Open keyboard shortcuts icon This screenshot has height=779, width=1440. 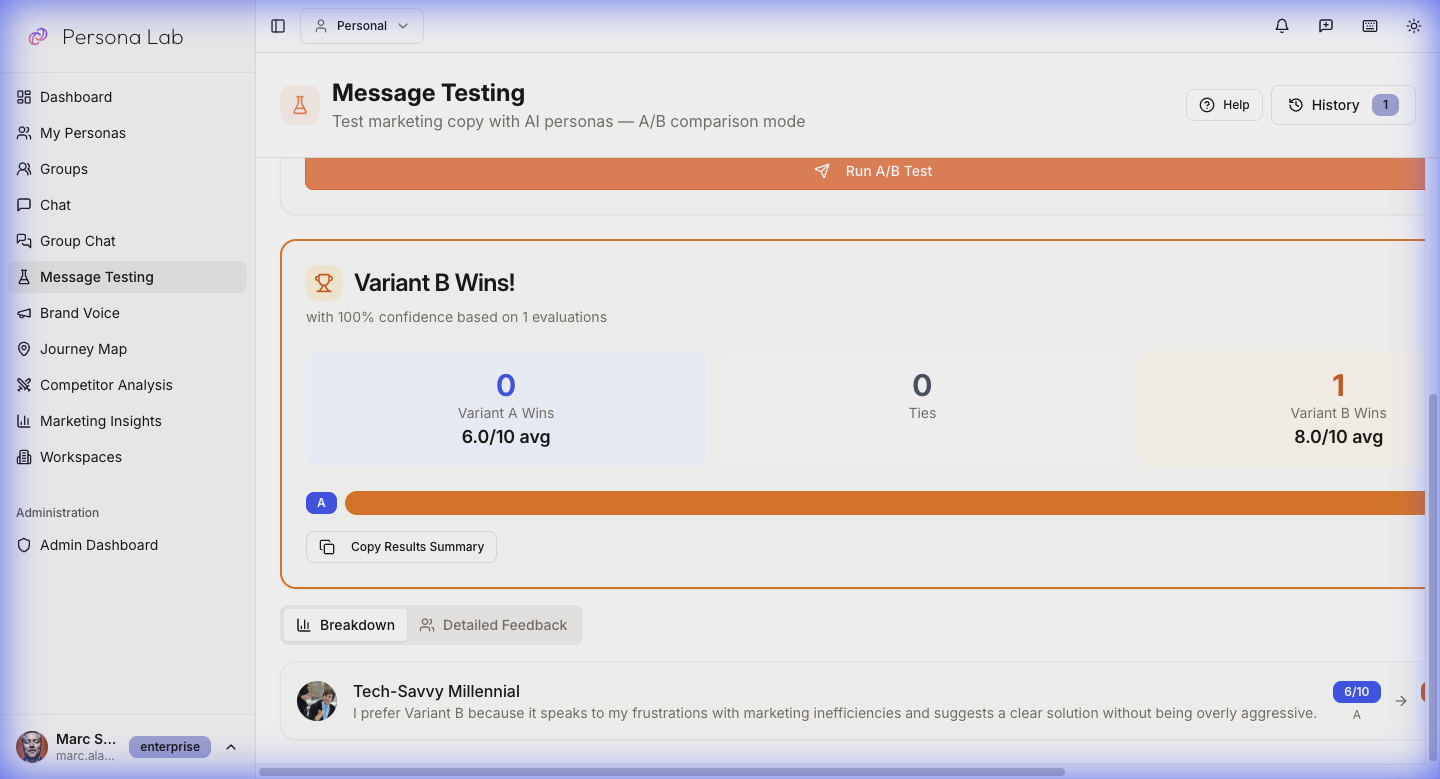1370,26
